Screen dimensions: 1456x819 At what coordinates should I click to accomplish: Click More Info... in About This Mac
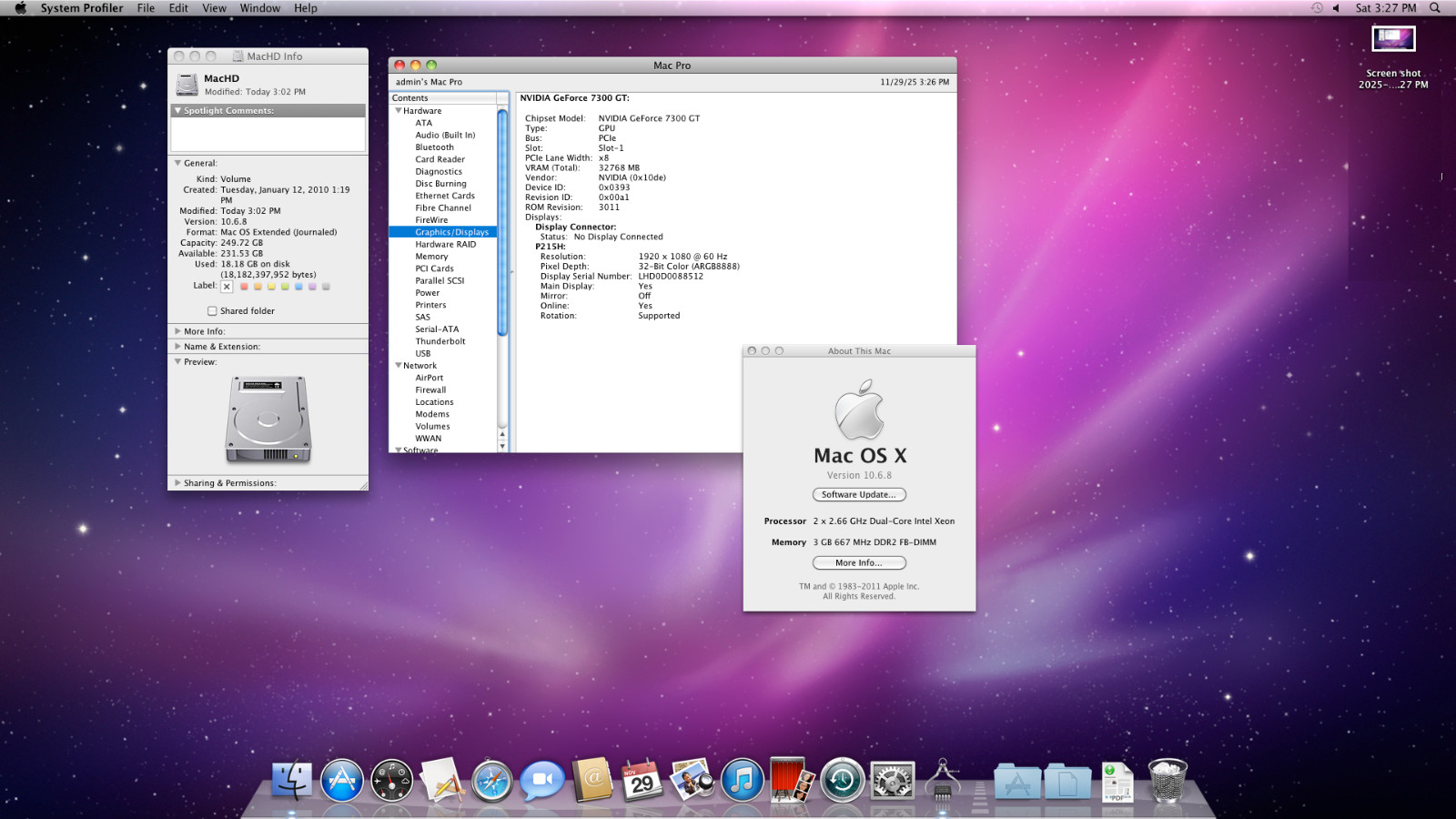[x=859, y=563]
